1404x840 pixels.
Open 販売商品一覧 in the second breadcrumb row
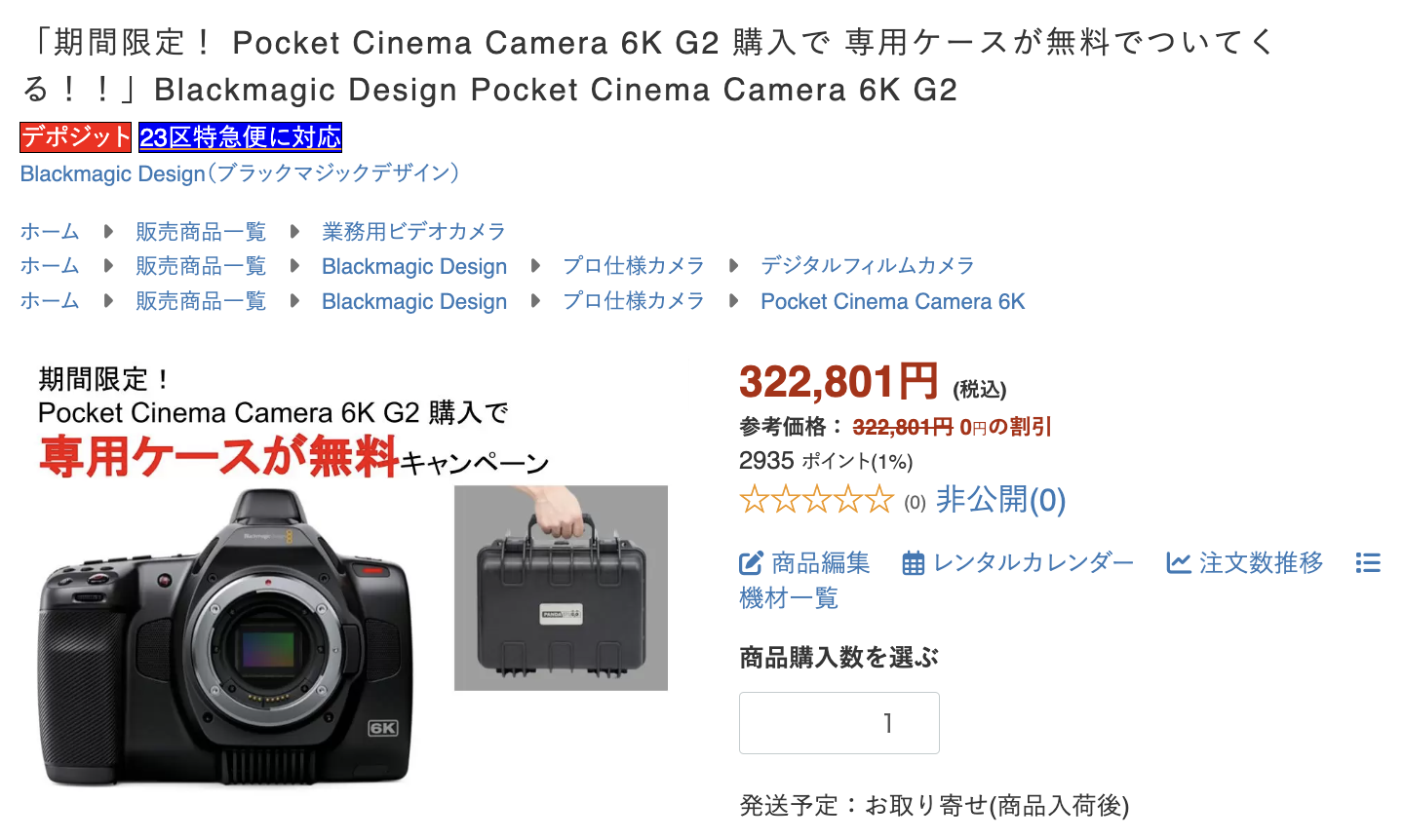201,266
